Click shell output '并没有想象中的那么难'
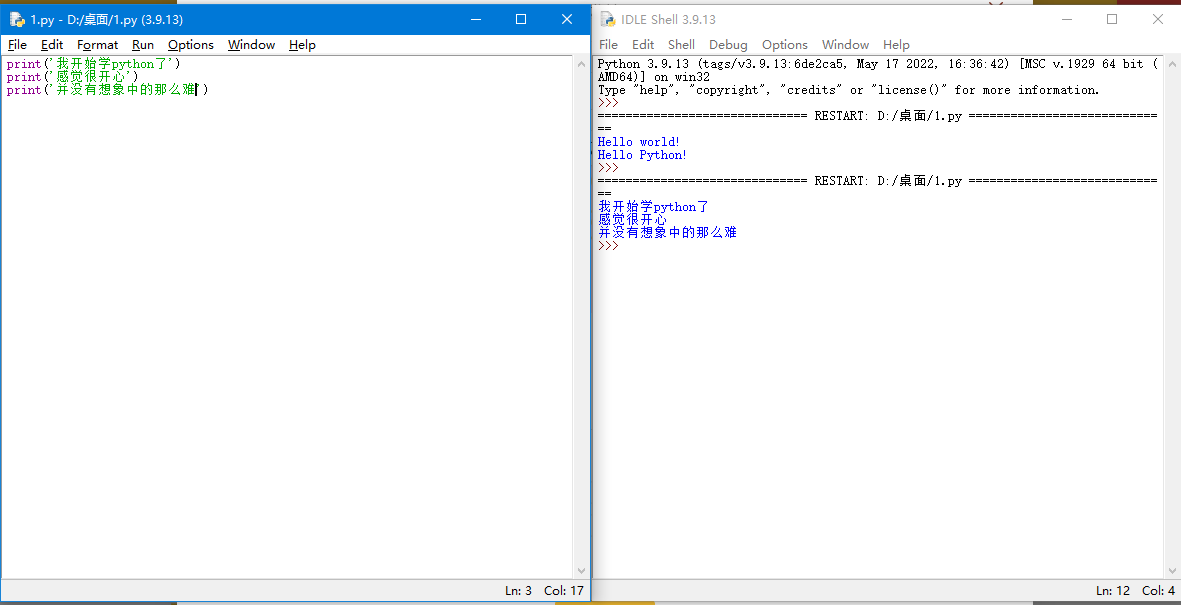Screen dimensions: 1181x605 pyautogui.click(x=667, y=232)
